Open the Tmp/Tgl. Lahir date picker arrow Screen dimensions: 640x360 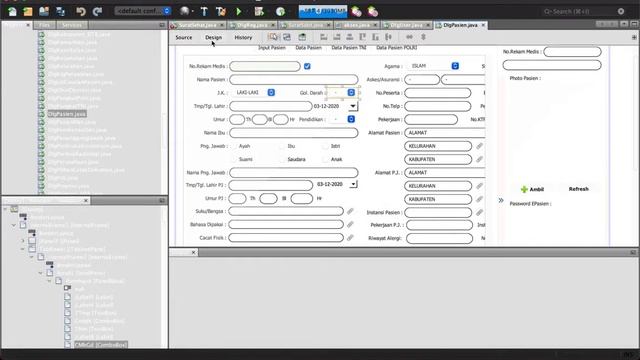pyautogui.click(x=353, y=106)
